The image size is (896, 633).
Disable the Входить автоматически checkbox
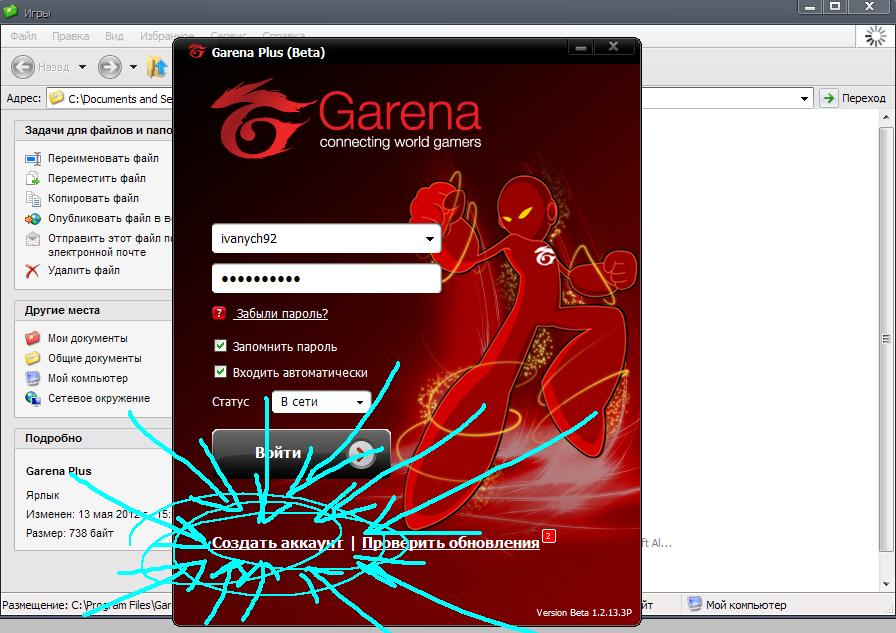tap(221, 372)
